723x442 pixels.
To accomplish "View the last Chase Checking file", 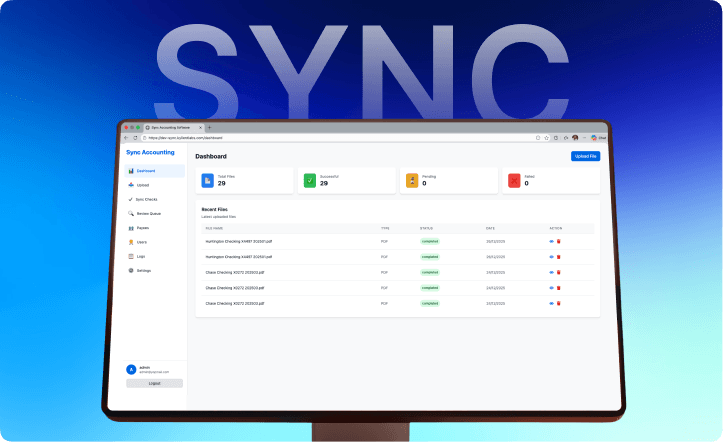I will point(551,304).
